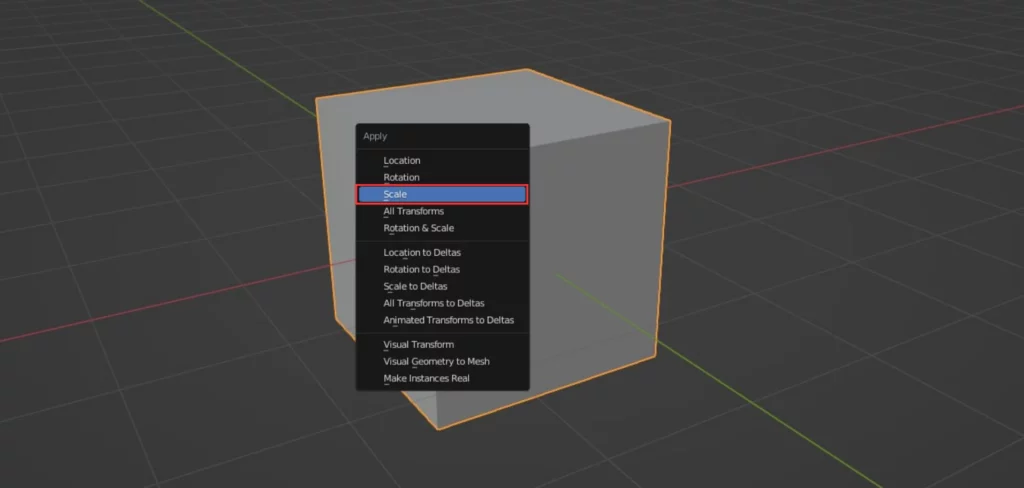Image resolution: width=1024 pixels, height=488 pixels.
Task: Select Location to Deltas
Action: (x=442, y=253)
